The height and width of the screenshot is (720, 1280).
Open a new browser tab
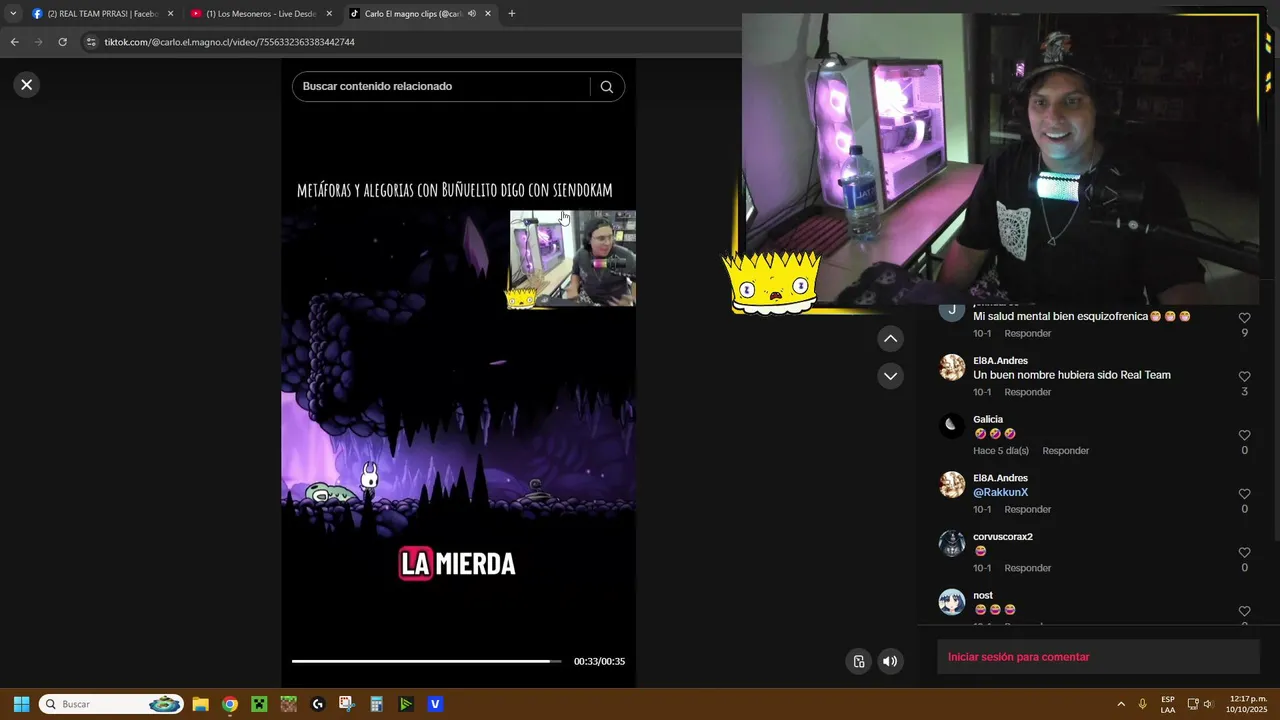[512, 14]
